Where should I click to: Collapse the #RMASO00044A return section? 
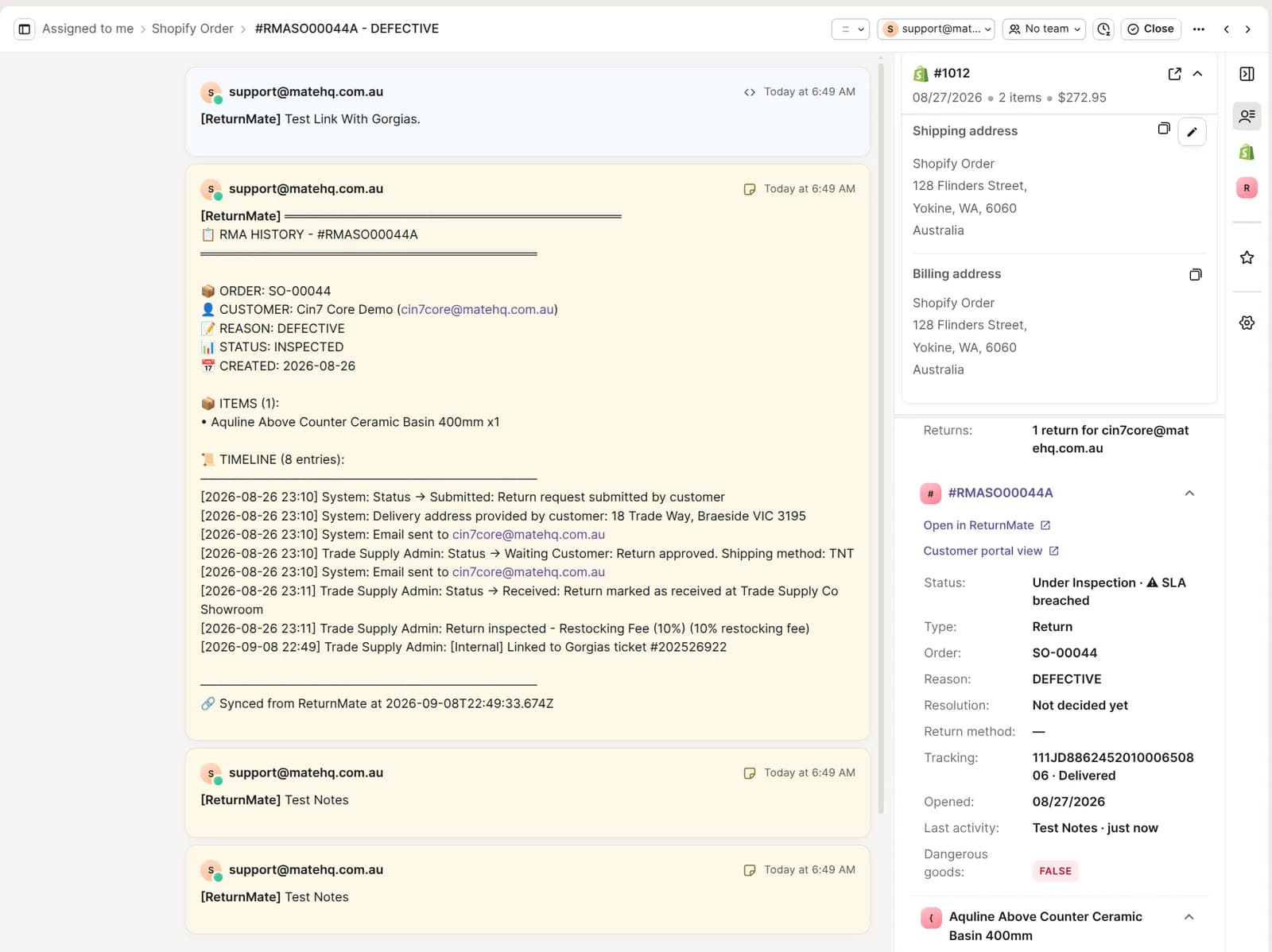(1189, 493)
